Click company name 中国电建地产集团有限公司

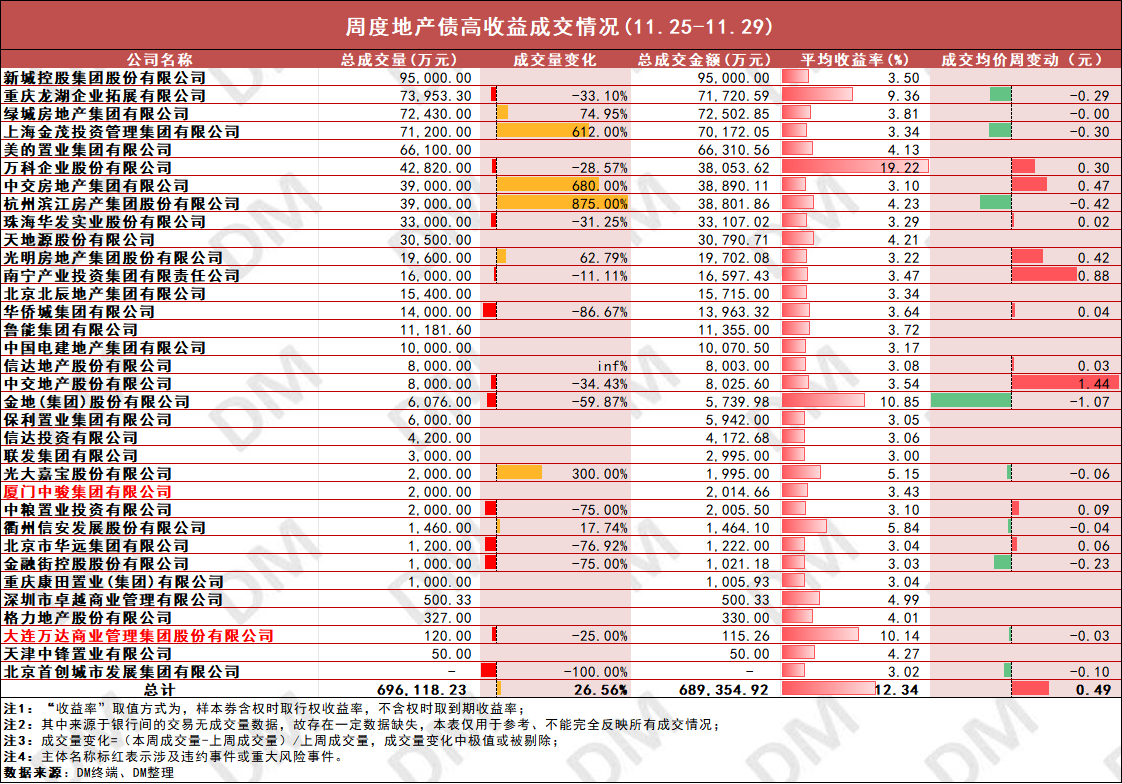(104, 347)
